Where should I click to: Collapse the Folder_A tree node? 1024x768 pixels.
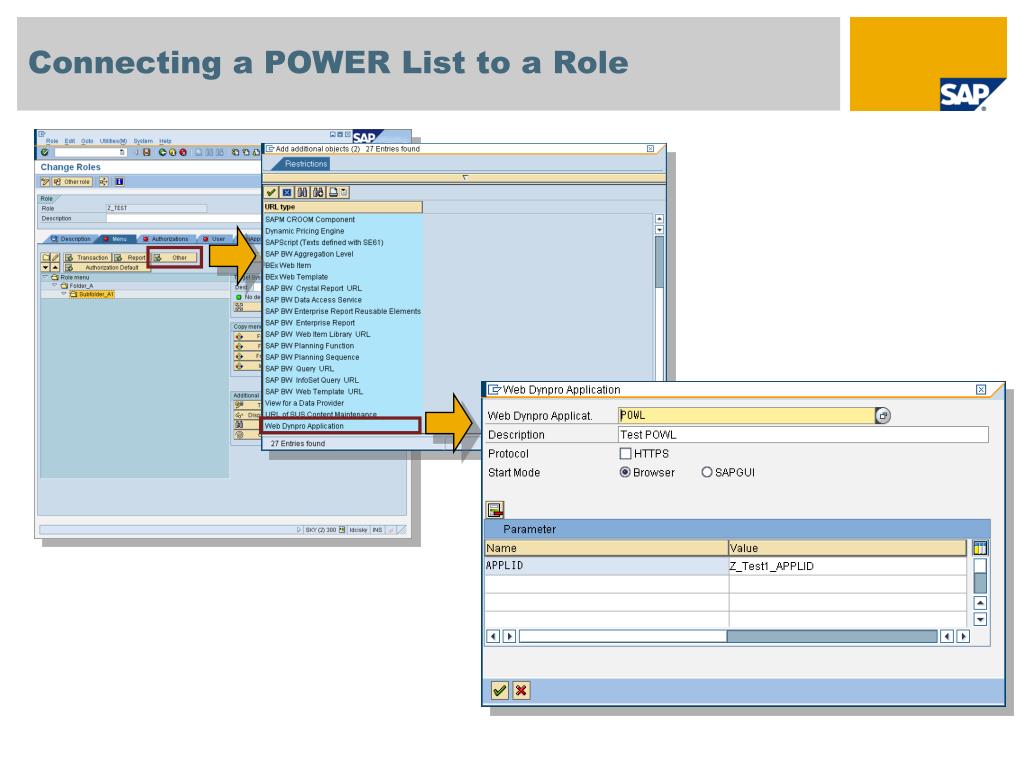pyautogui.click(x=54, y=285)
